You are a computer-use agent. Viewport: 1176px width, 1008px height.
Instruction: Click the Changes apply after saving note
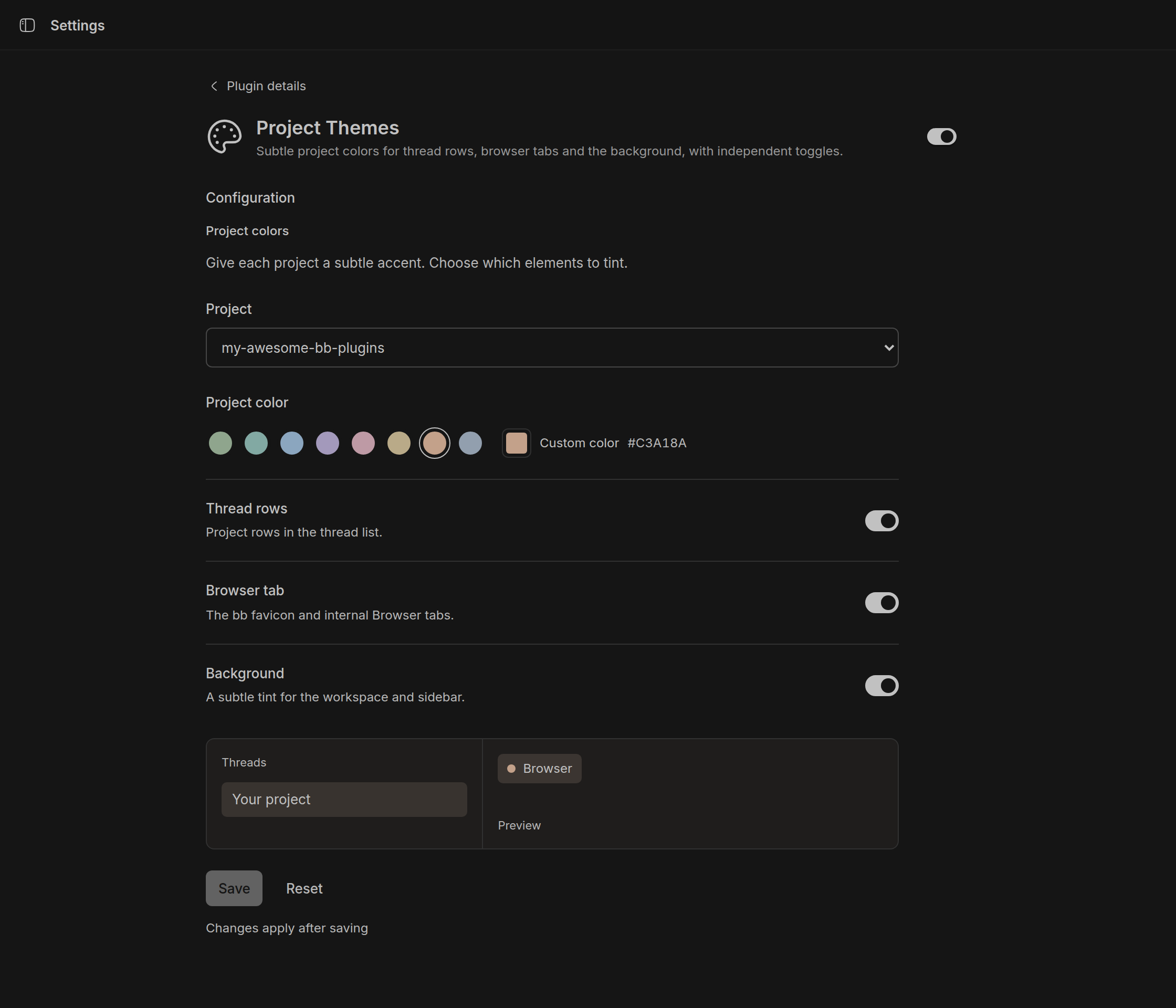[287, 928]
